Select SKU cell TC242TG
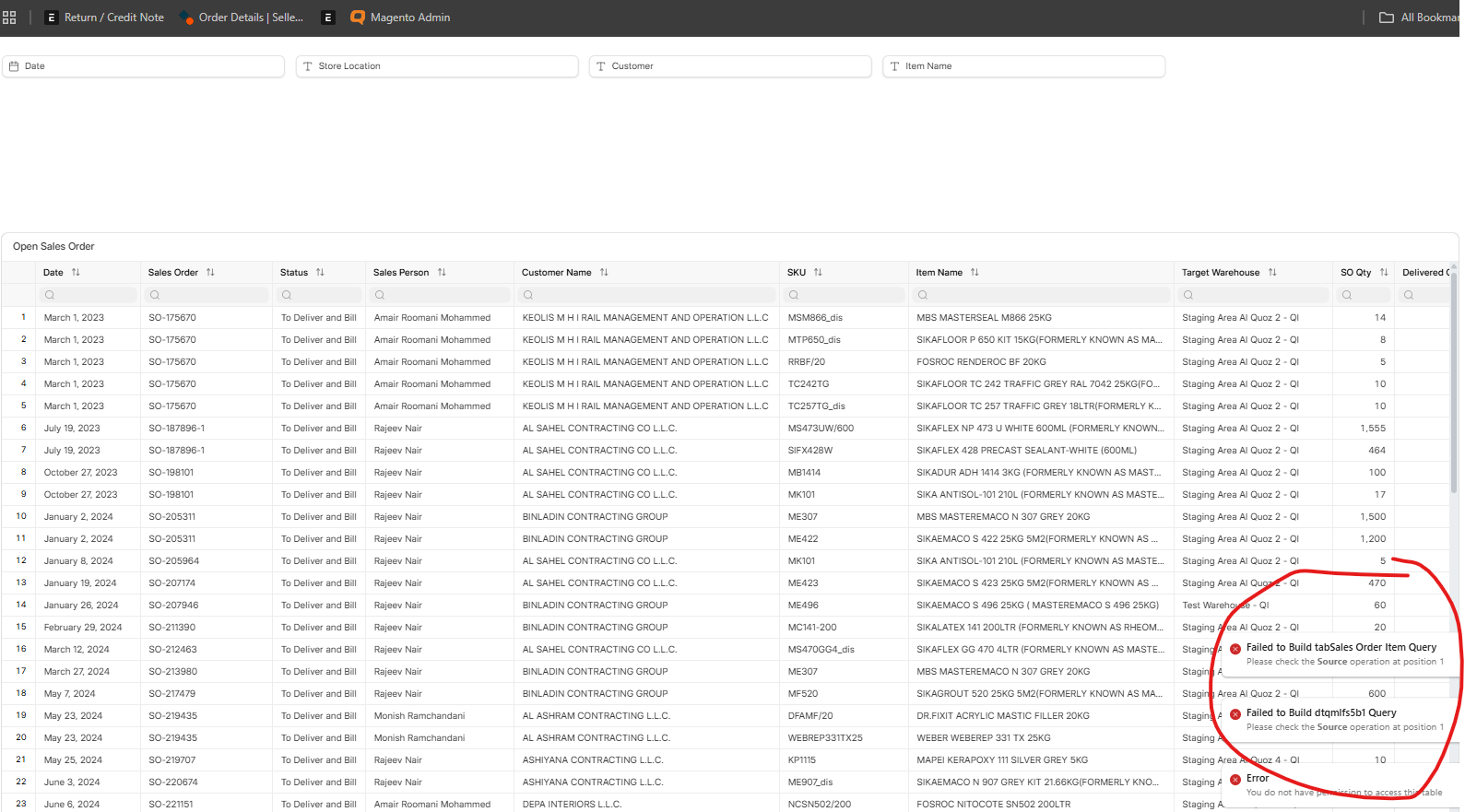This screenshot has height=812, width=1465. point(809,384)
